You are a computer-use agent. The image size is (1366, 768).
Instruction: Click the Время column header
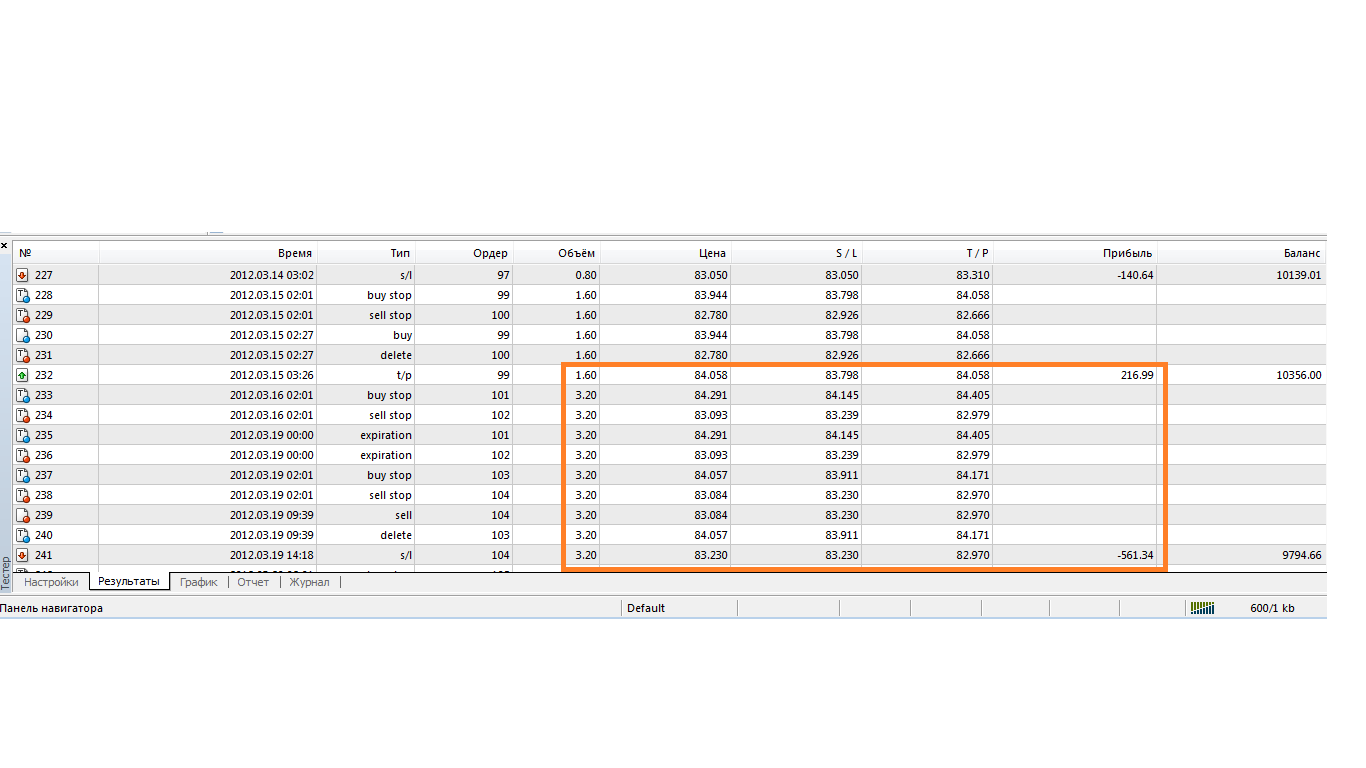coord(208,253)
